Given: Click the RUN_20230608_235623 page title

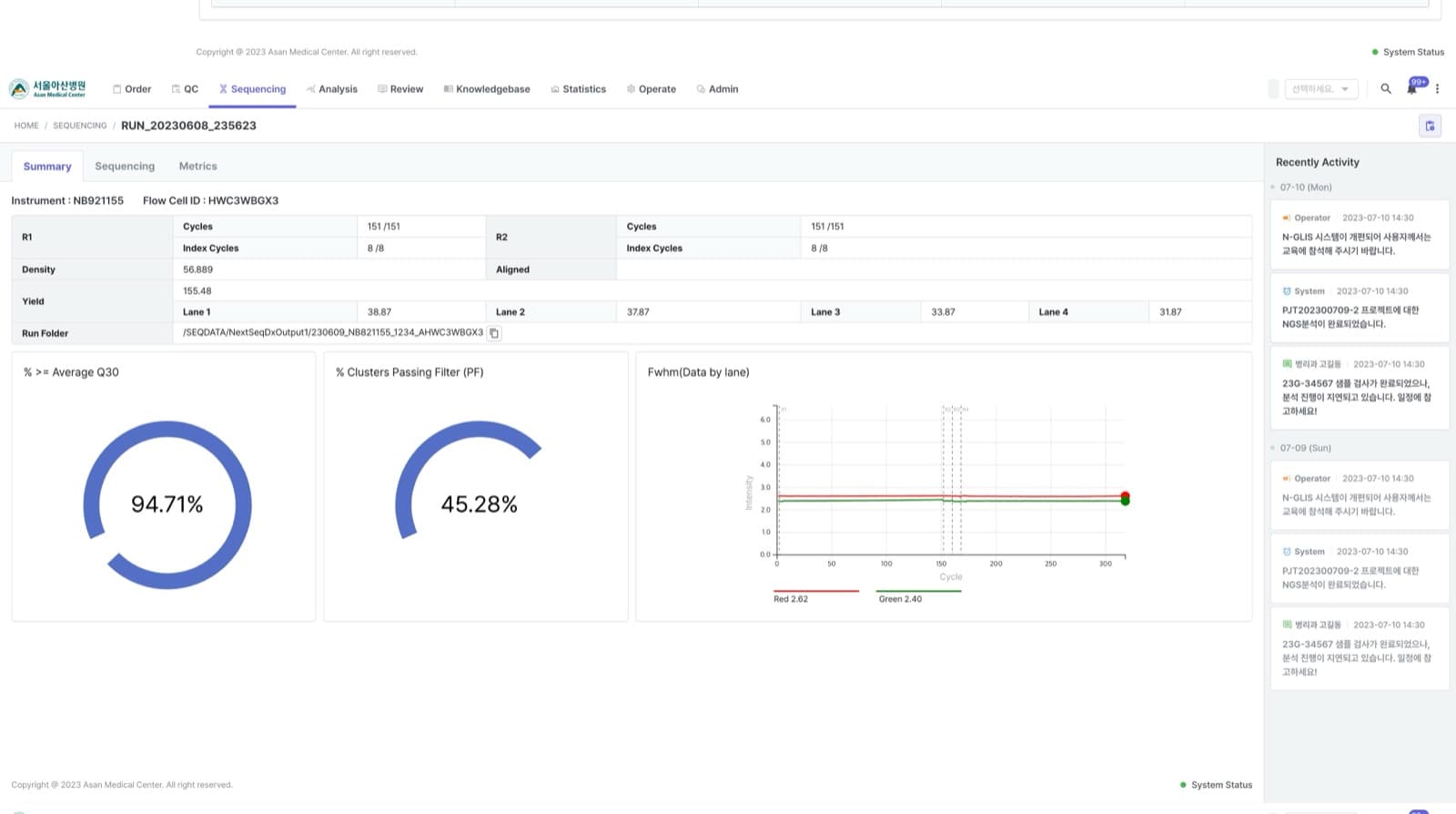Looking at the screenshot, I should coord(188,126).
